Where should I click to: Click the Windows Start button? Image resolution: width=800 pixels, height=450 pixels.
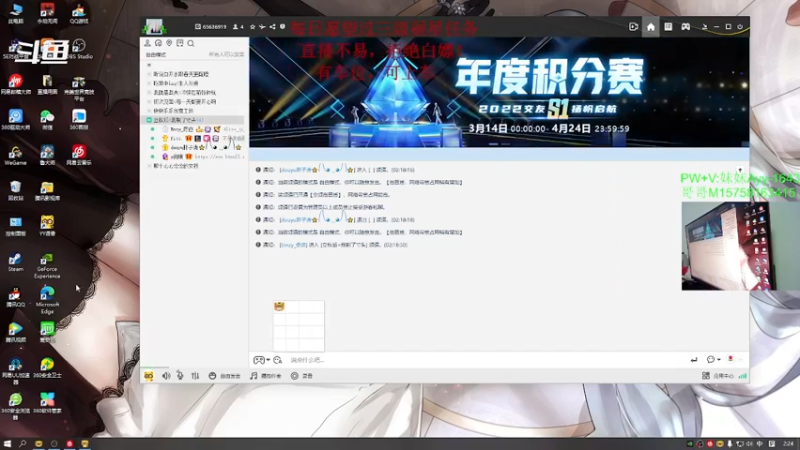pyautogui.click(x=7, y=444)
